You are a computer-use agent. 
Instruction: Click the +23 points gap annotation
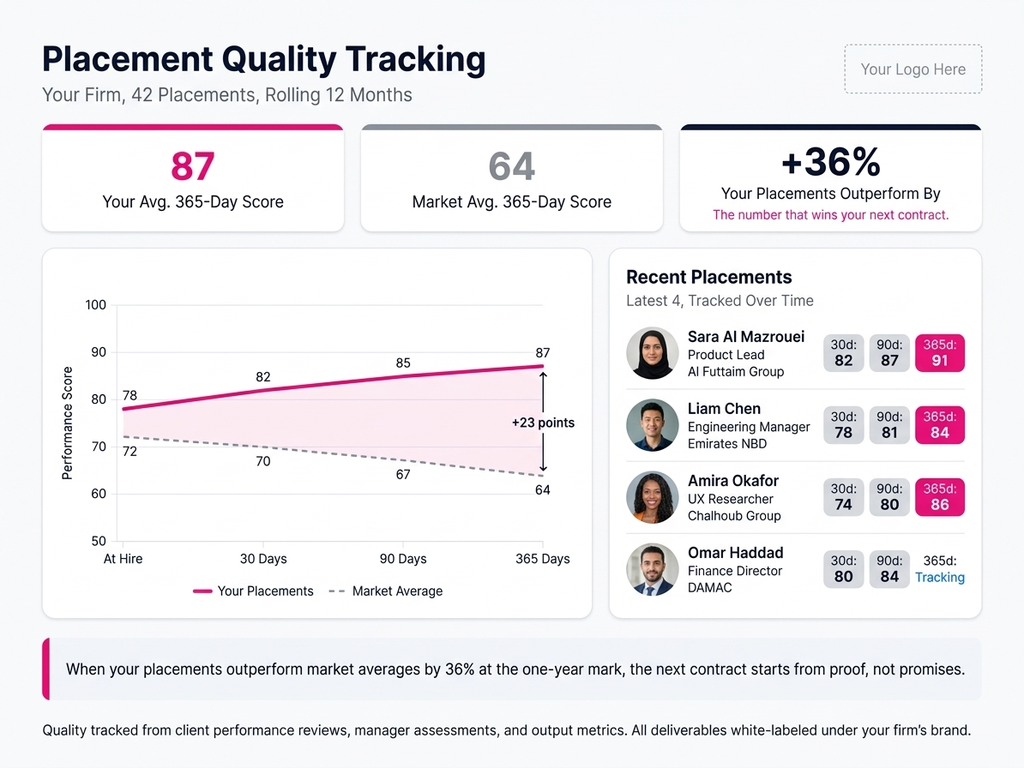click(543, 422)
